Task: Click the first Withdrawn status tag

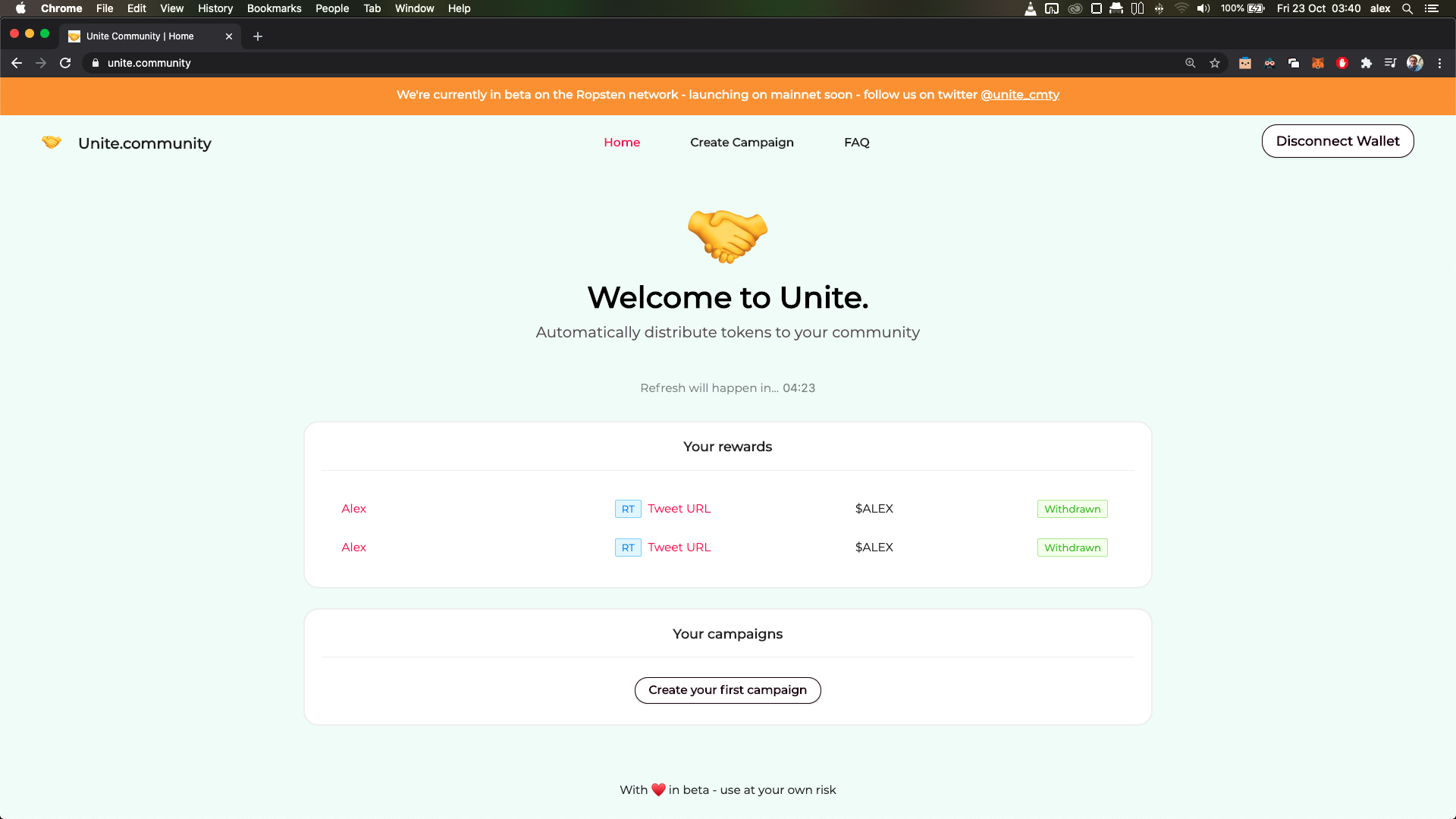Action: (1072, 509)
